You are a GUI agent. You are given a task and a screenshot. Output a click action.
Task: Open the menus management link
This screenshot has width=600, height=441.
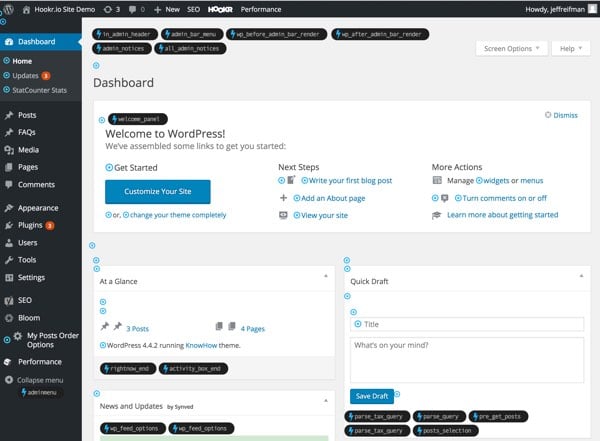coord(532,180)
